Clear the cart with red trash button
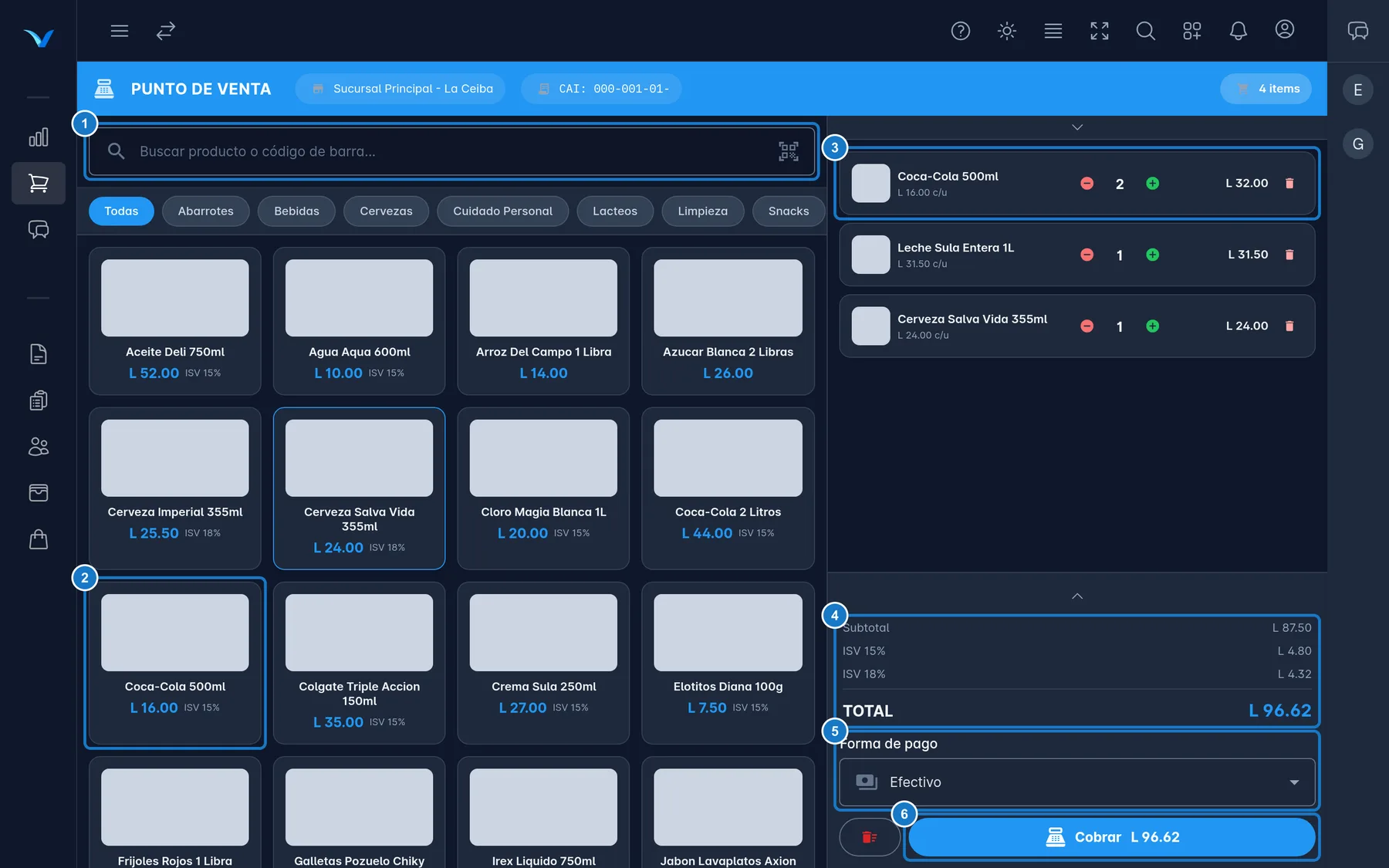The height and width of the screenshot is (868, 1389). pos(870,837)
